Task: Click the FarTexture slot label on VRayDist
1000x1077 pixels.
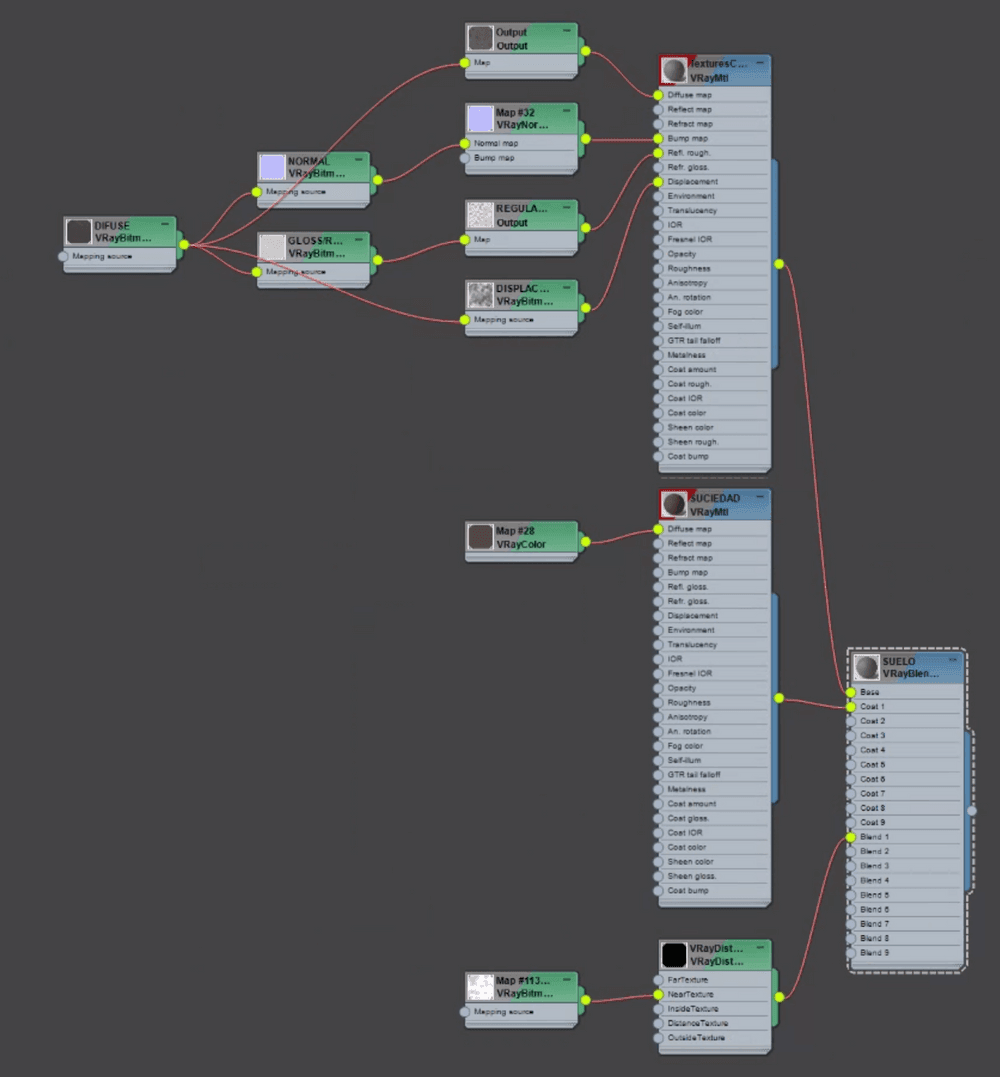Action: [x=688, y=980]
